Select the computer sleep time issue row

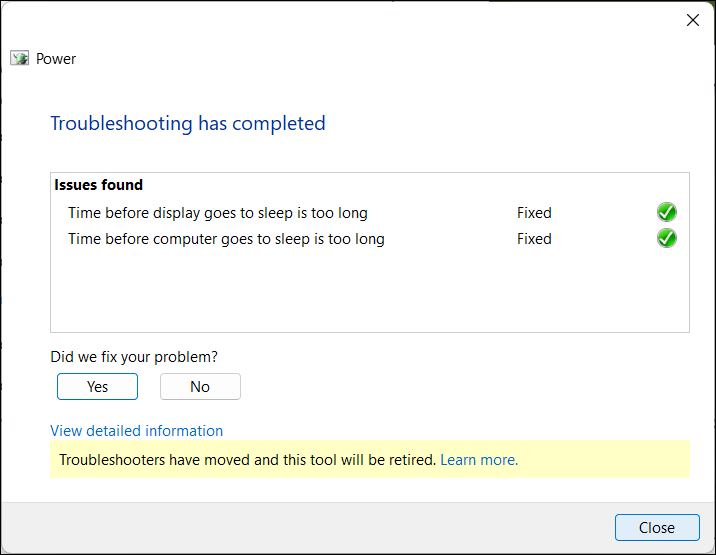click(x=226, y=239)
